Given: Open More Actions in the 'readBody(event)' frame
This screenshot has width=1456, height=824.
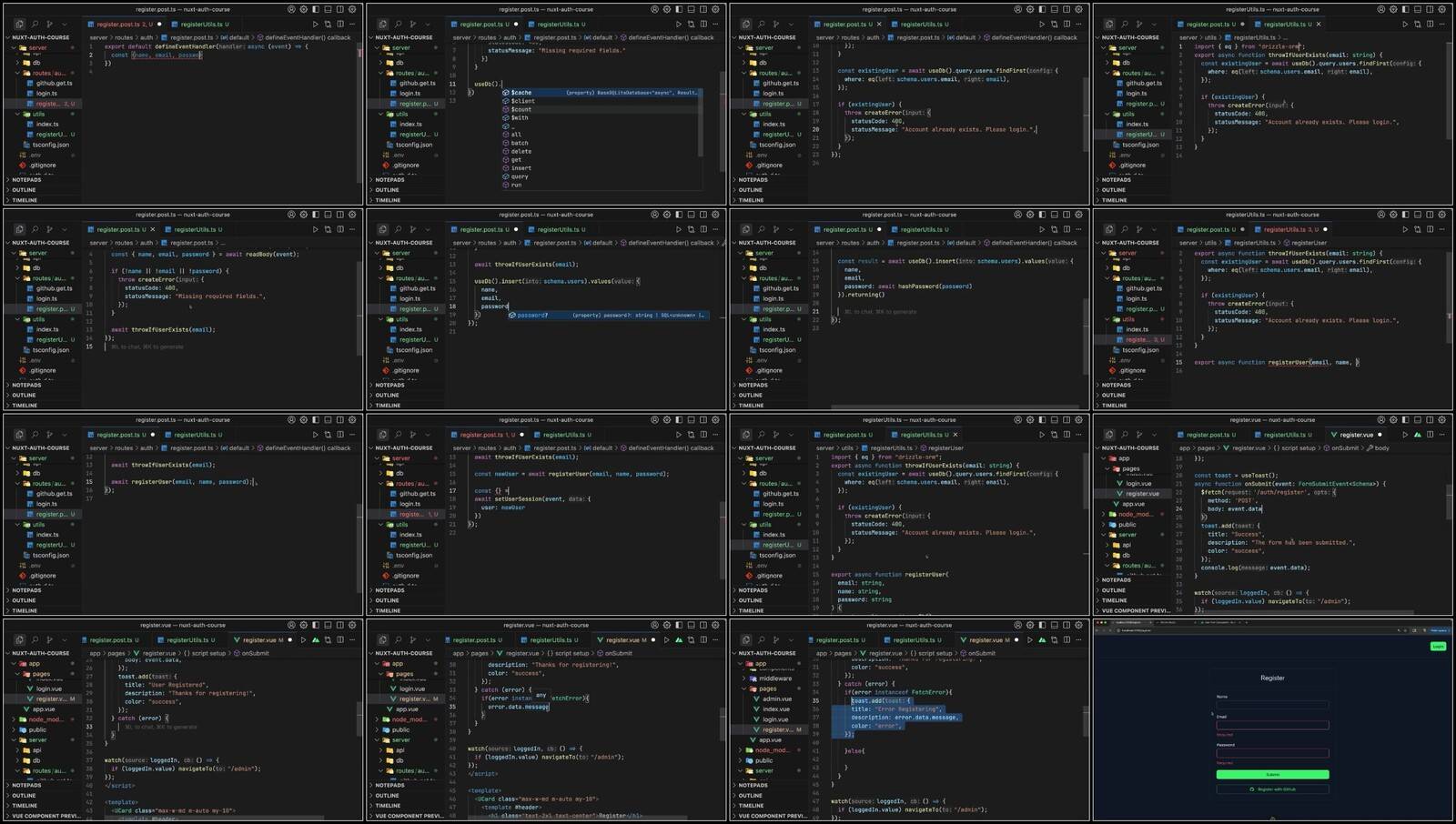Looking at the screenshot, I should [352, 229].
